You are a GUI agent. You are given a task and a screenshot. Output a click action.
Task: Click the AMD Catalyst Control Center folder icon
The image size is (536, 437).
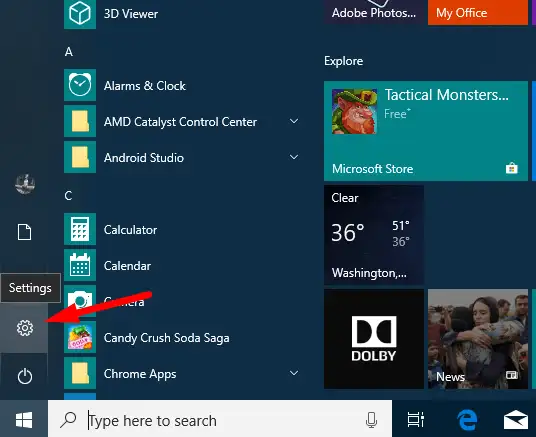pos(80,121)
